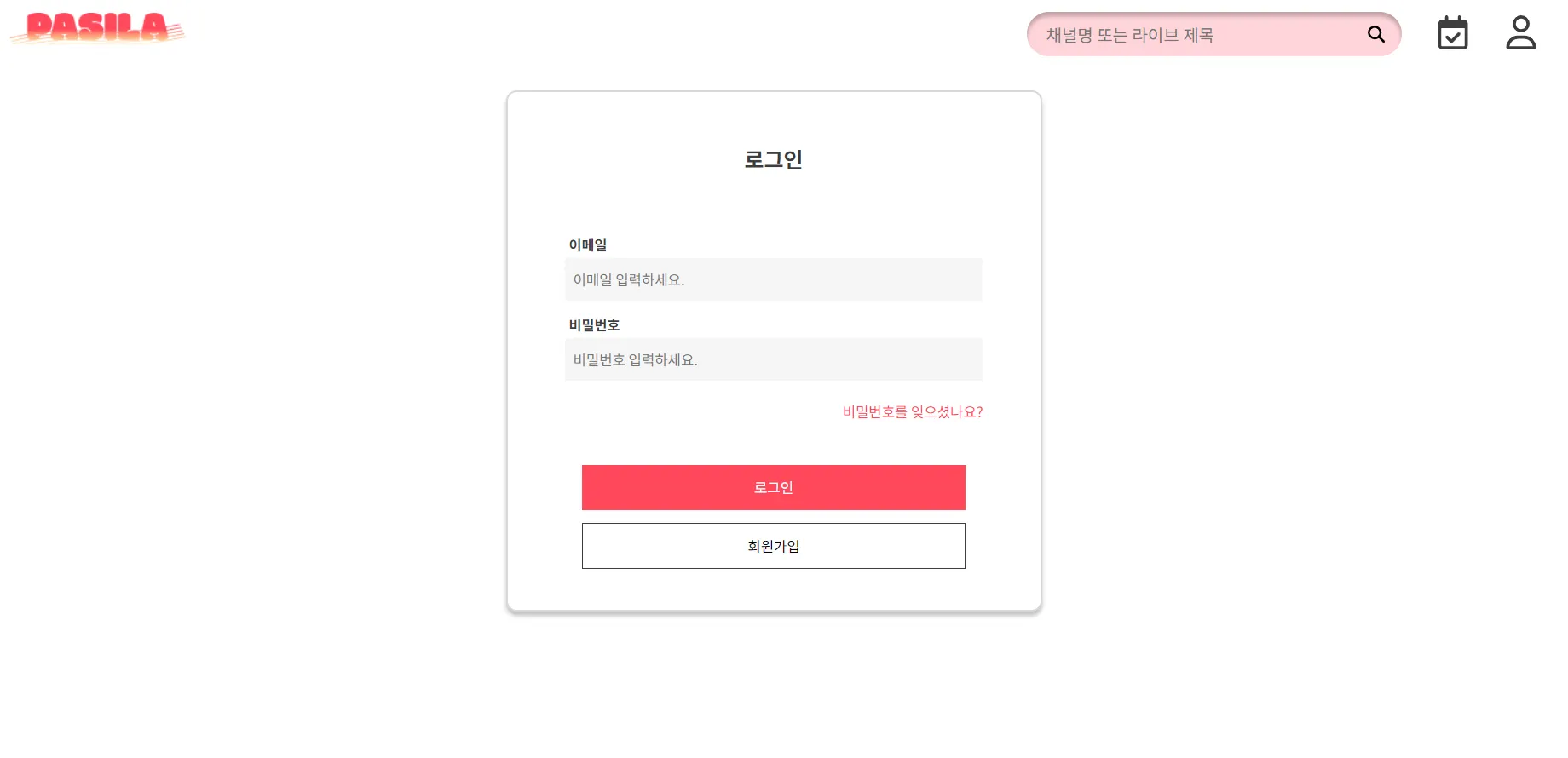Viewport: 1568px width, 758px height.
Task: Click the 이메일 input field
Action: tap(773, 280)
